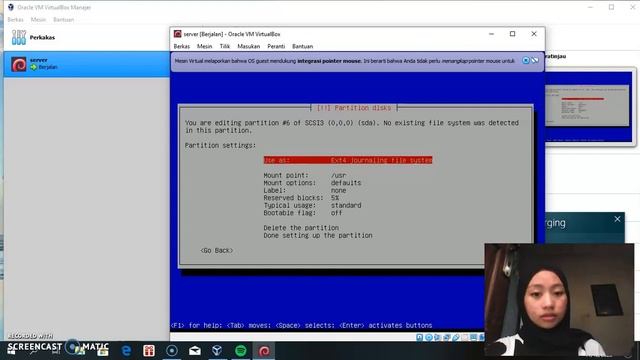Viewport: 640px width, 360px height.
Task: Switch to the Debian VM taskbar icon
Action: click(264, 351)
